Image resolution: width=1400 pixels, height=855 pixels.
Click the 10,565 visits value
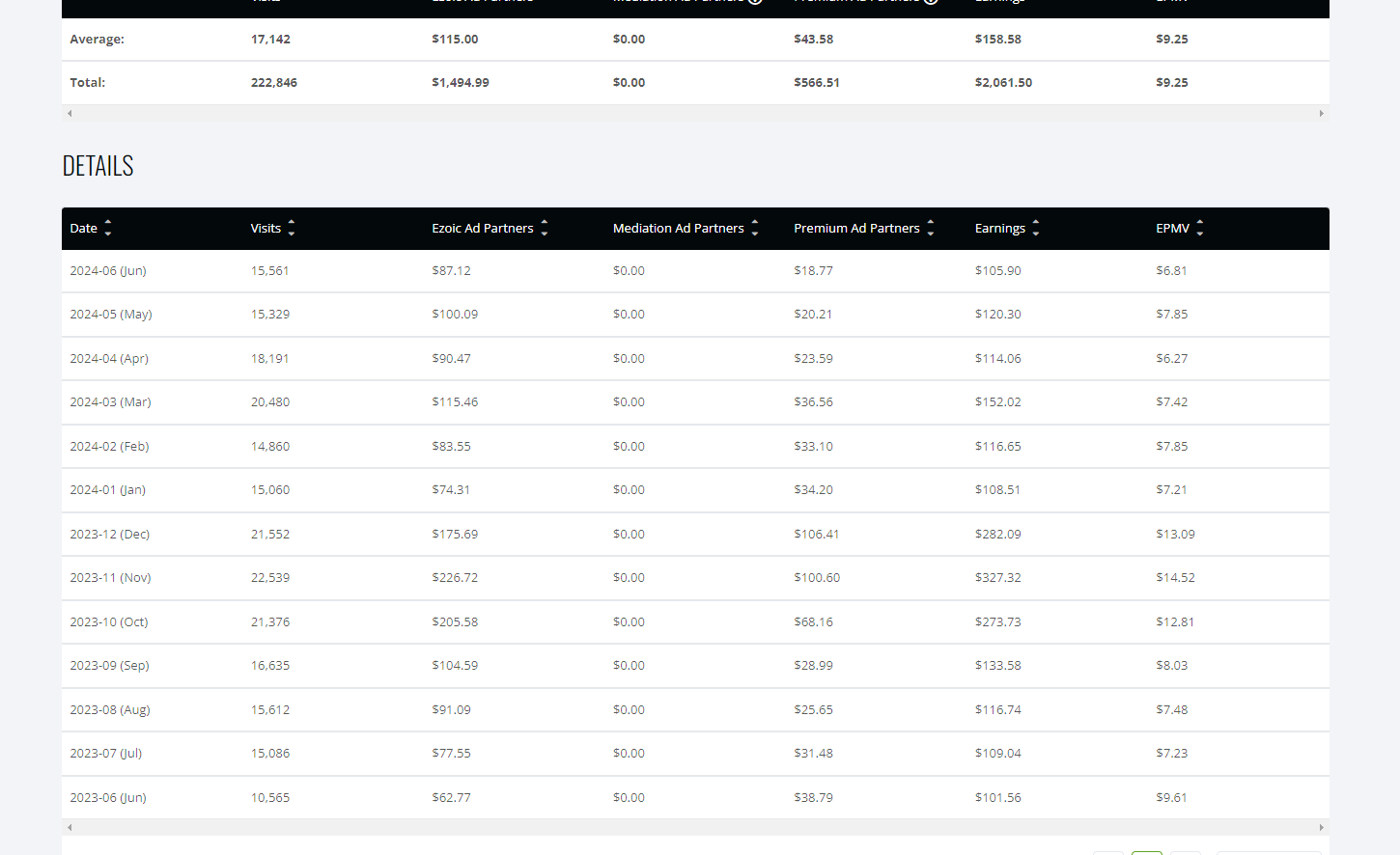(x=270, y=798)
